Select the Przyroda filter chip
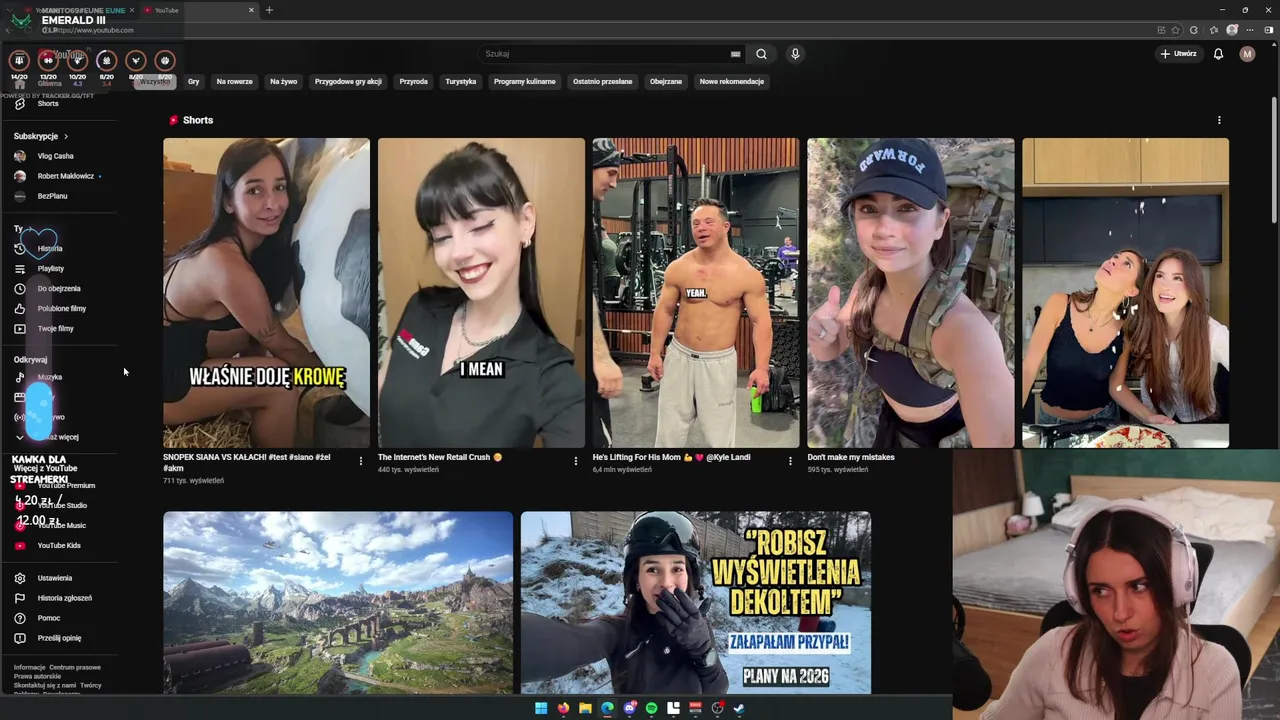 point(413,82)
